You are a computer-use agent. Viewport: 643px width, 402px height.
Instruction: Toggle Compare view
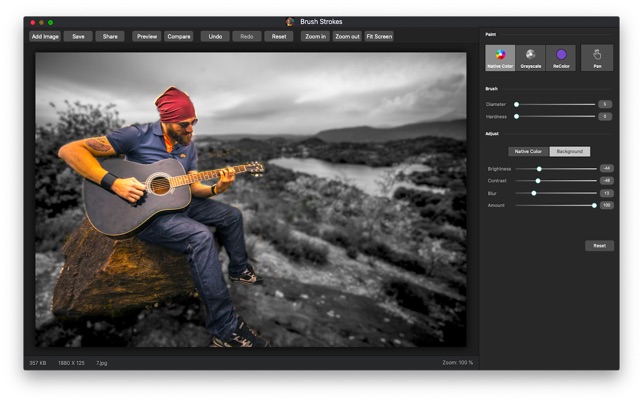point(179,36)
